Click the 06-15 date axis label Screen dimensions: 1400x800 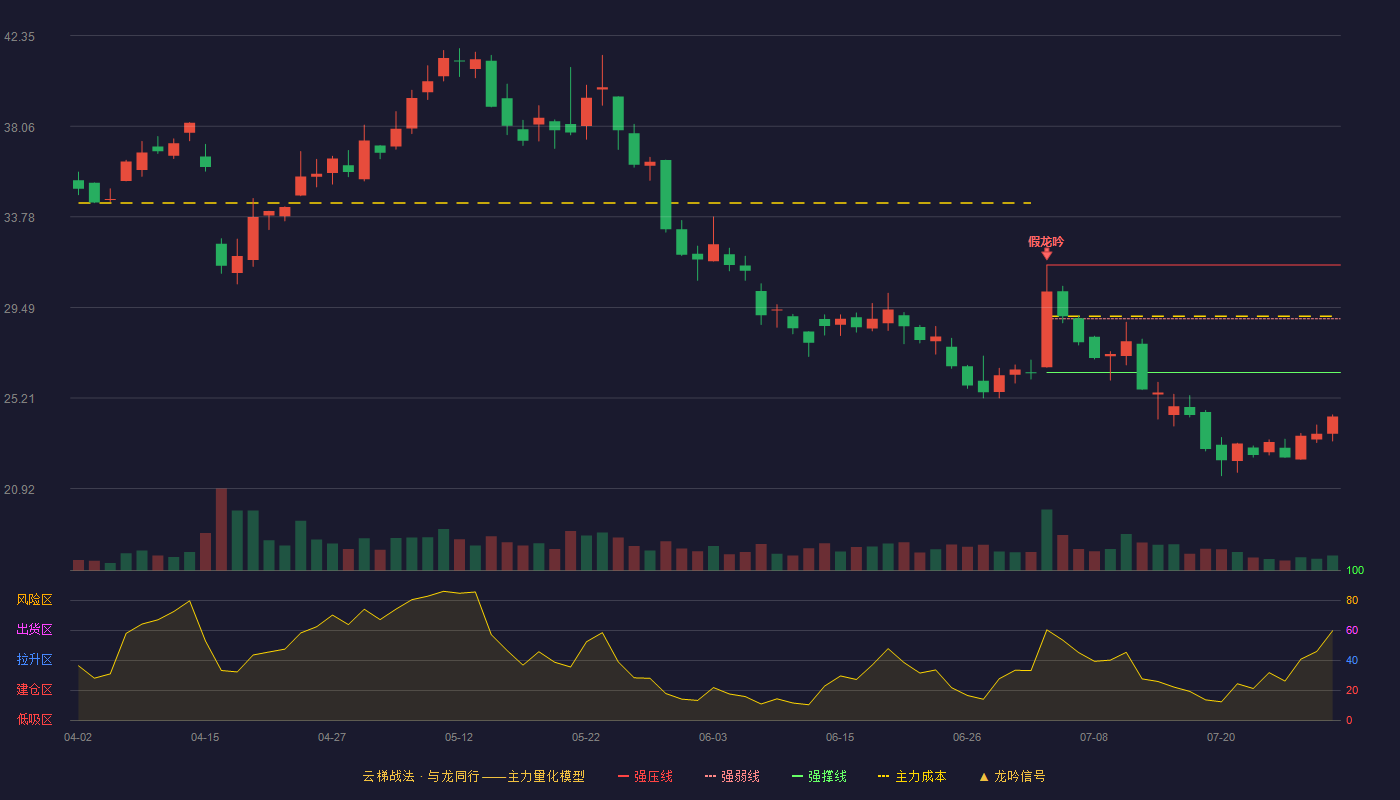click(840, 737)
